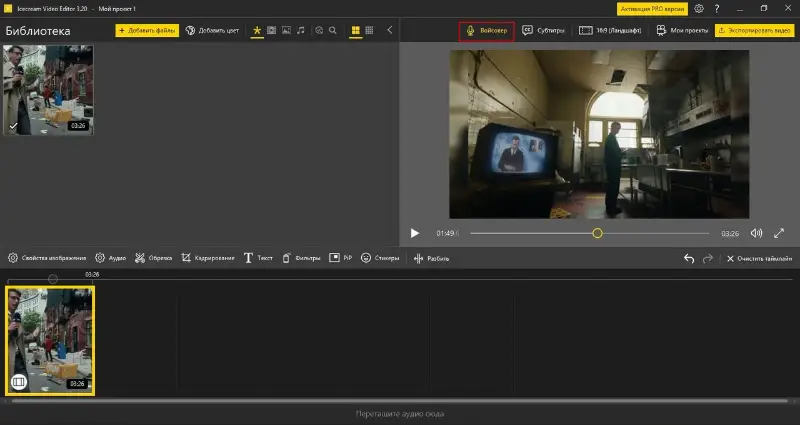Undo the last action with the back arrow
Screen dimensions: 800x425
pos(689,259)
